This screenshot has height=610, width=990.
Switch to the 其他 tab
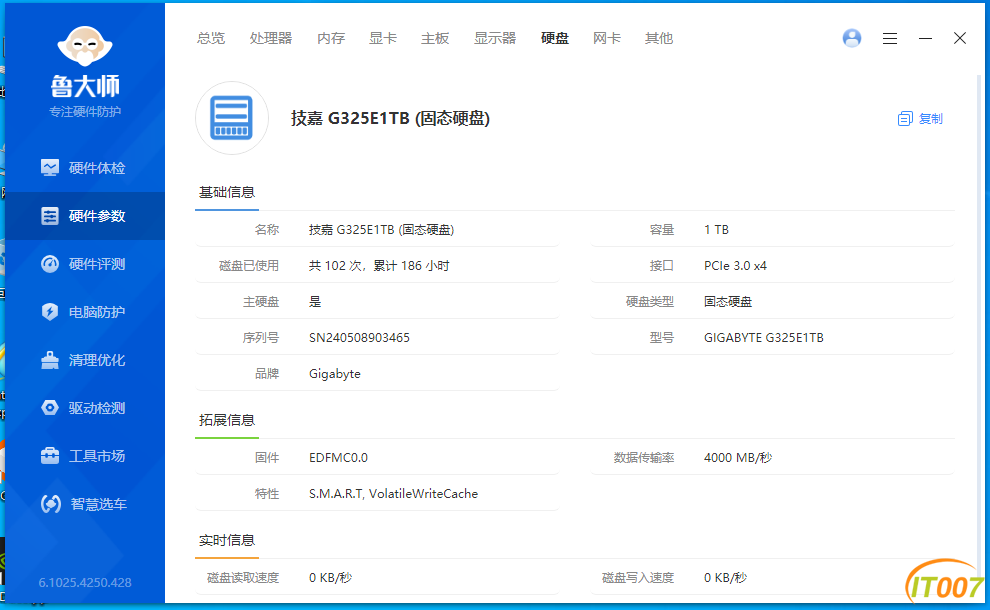(659, 39)
